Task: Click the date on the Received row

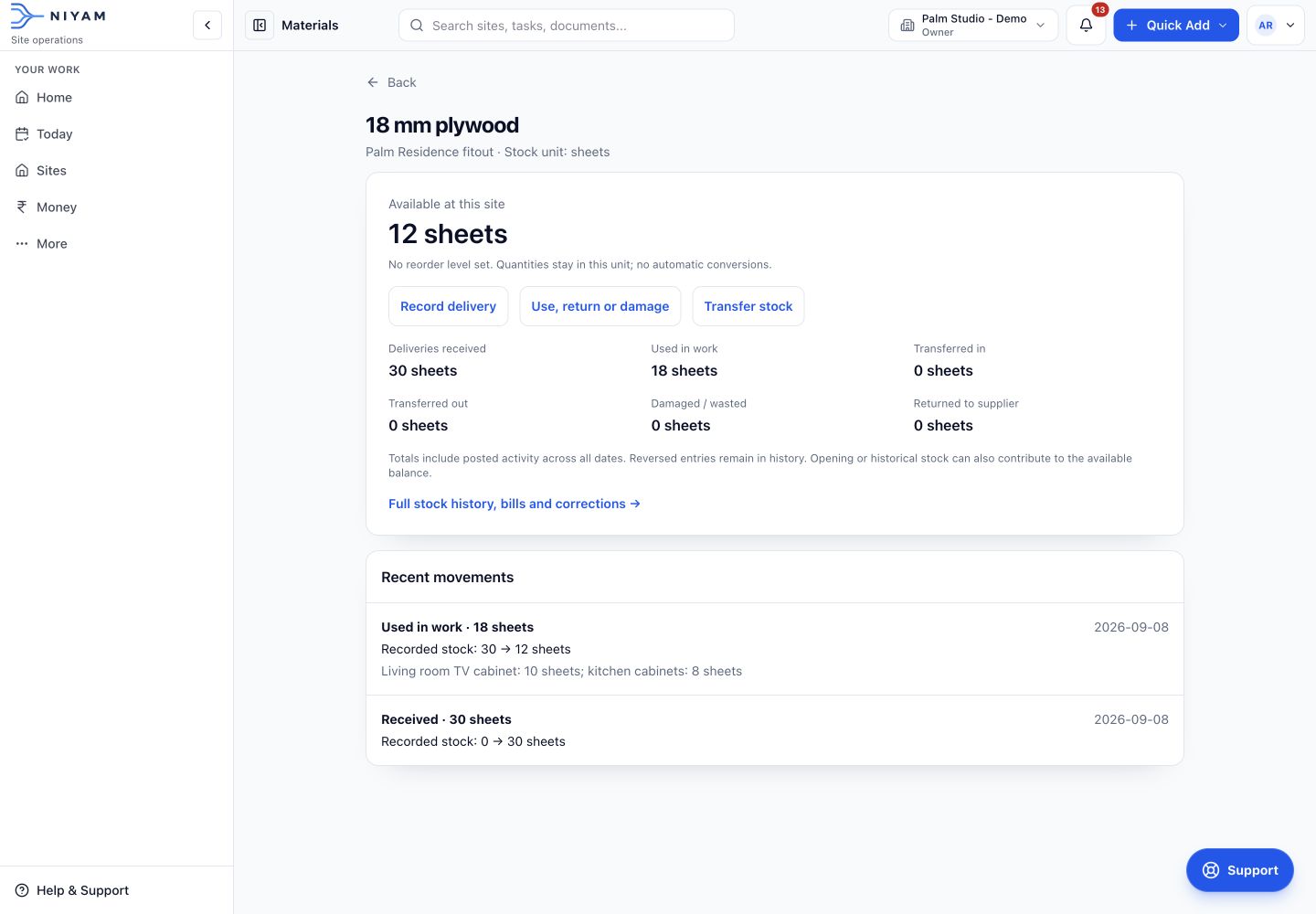Action: coord(1131,719)
